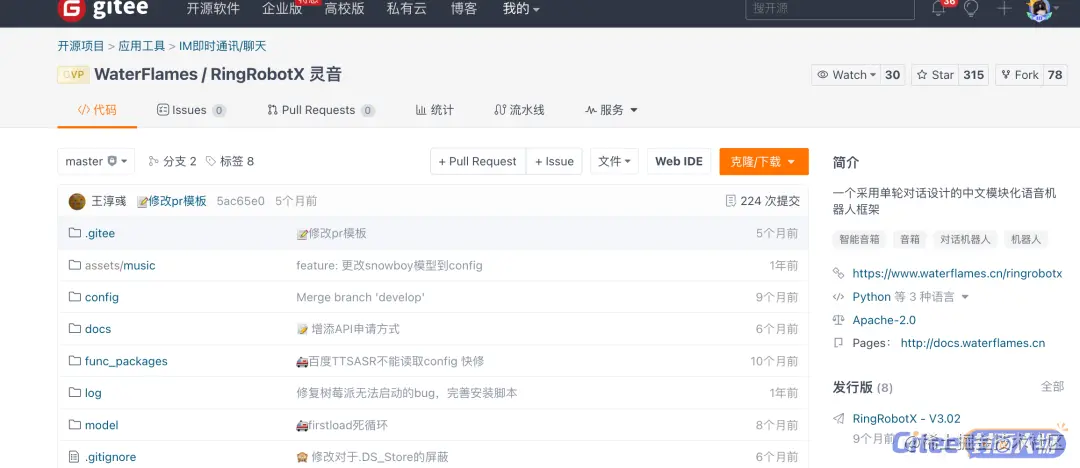Click the log folder icon

[x=74, y=392]
